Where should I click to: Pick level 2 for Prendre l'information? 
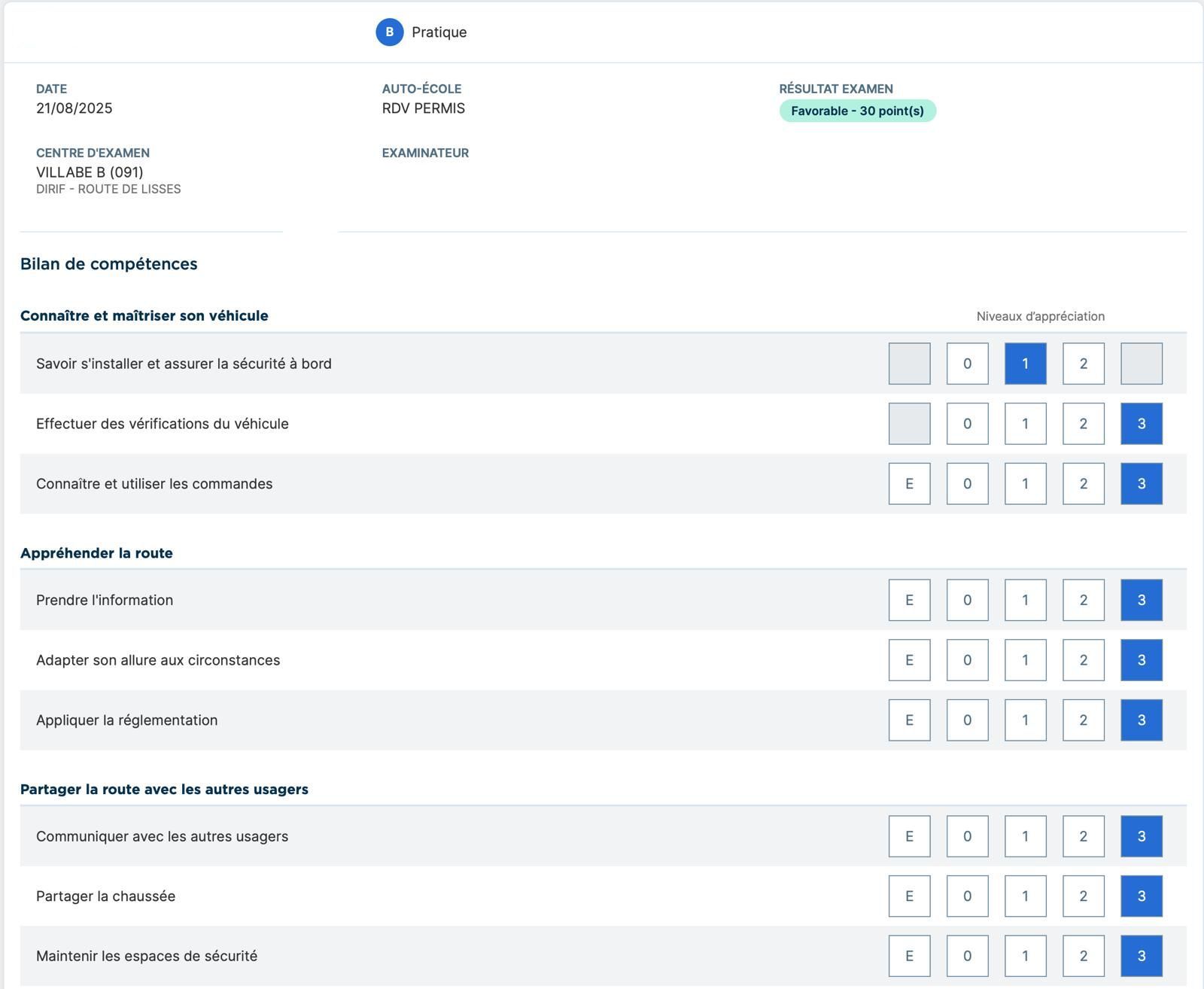coord(1083,600)
